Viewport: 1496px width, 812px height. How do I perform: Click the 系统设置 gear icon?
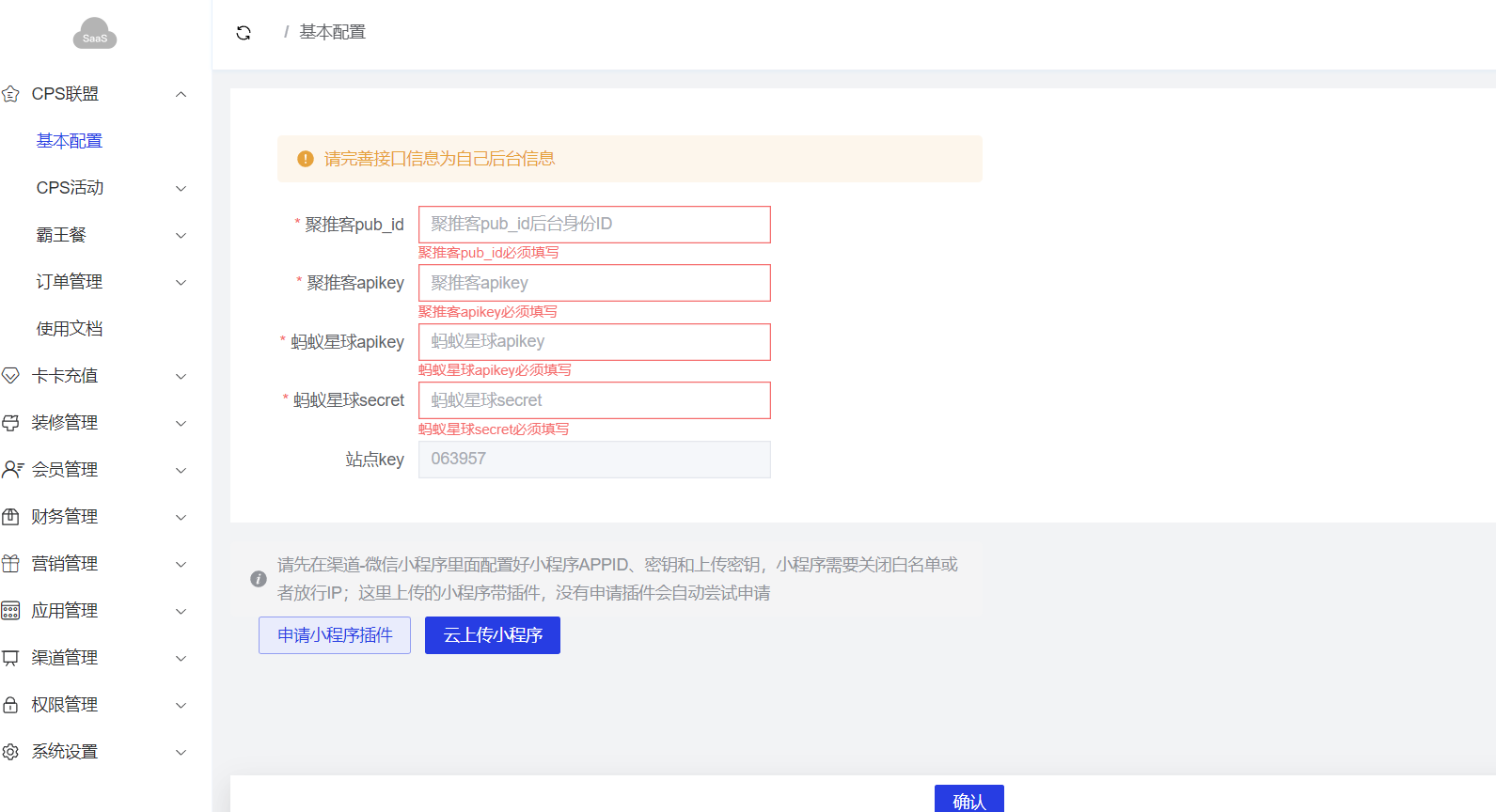tap(10, 752)
